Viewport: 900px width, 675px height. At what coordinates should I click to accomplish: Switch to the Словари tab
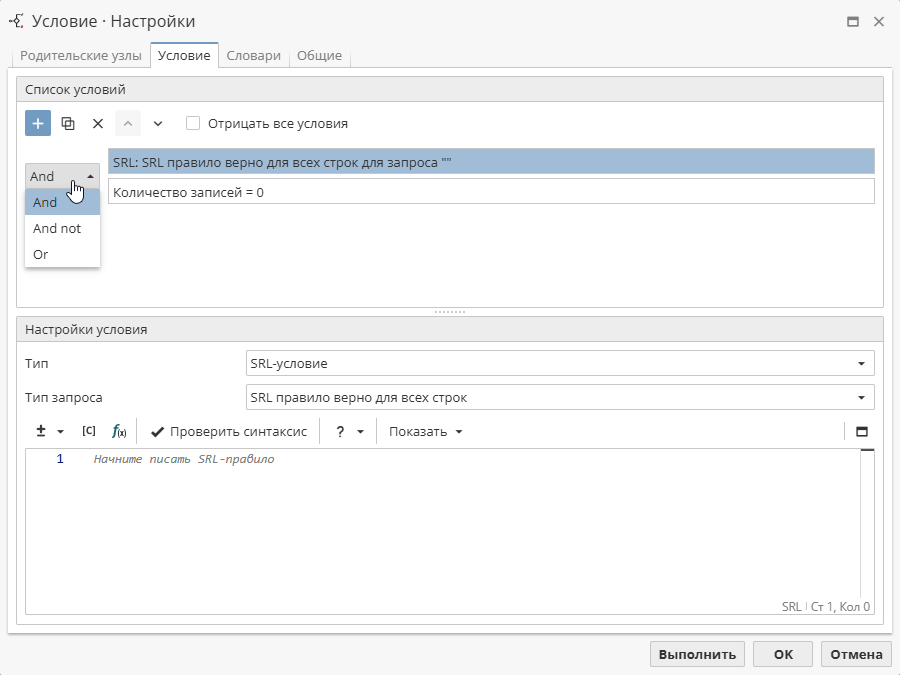point(253,56)
